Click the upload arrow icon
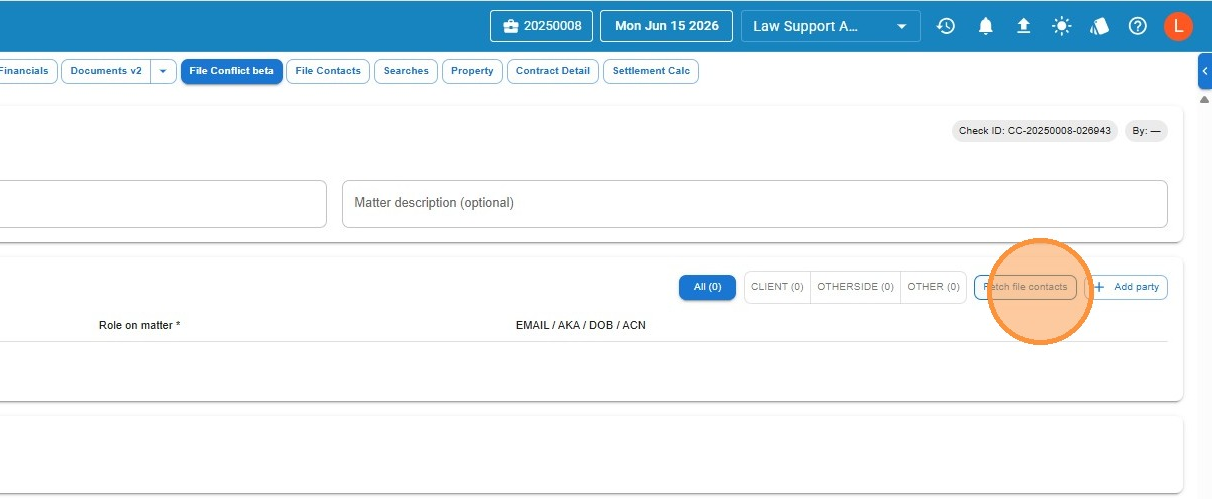Screen dimensions: 1212x499 pos(1023,26)
